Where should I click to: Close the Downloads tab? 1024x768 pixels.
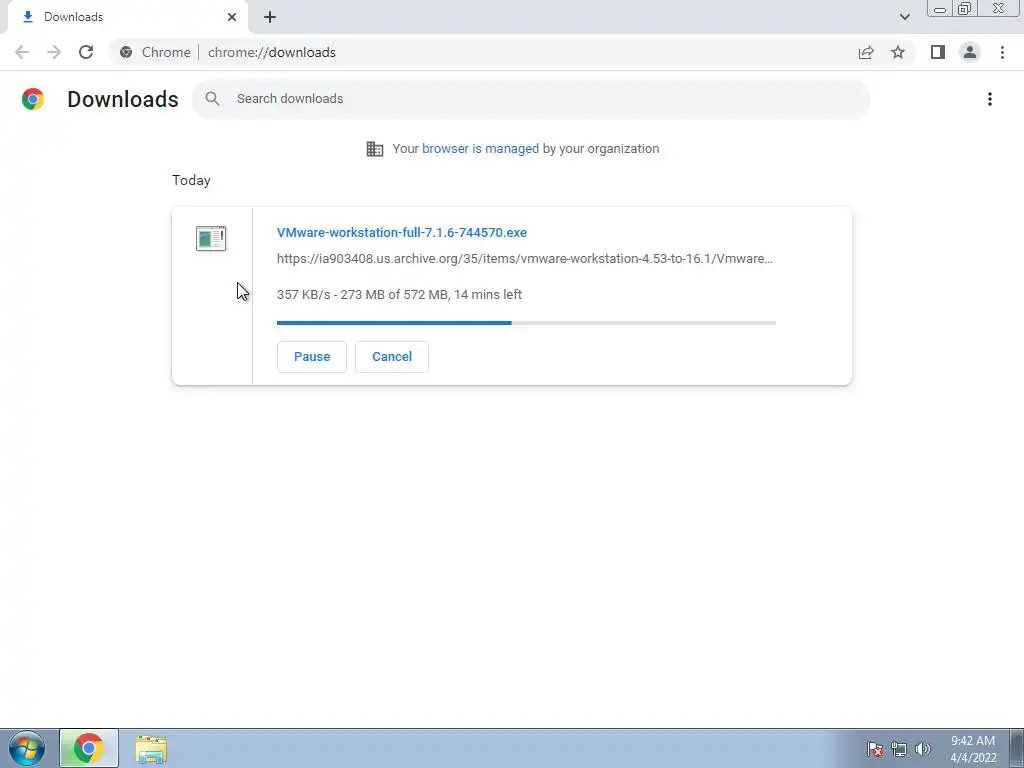click(x=232, y=17)
